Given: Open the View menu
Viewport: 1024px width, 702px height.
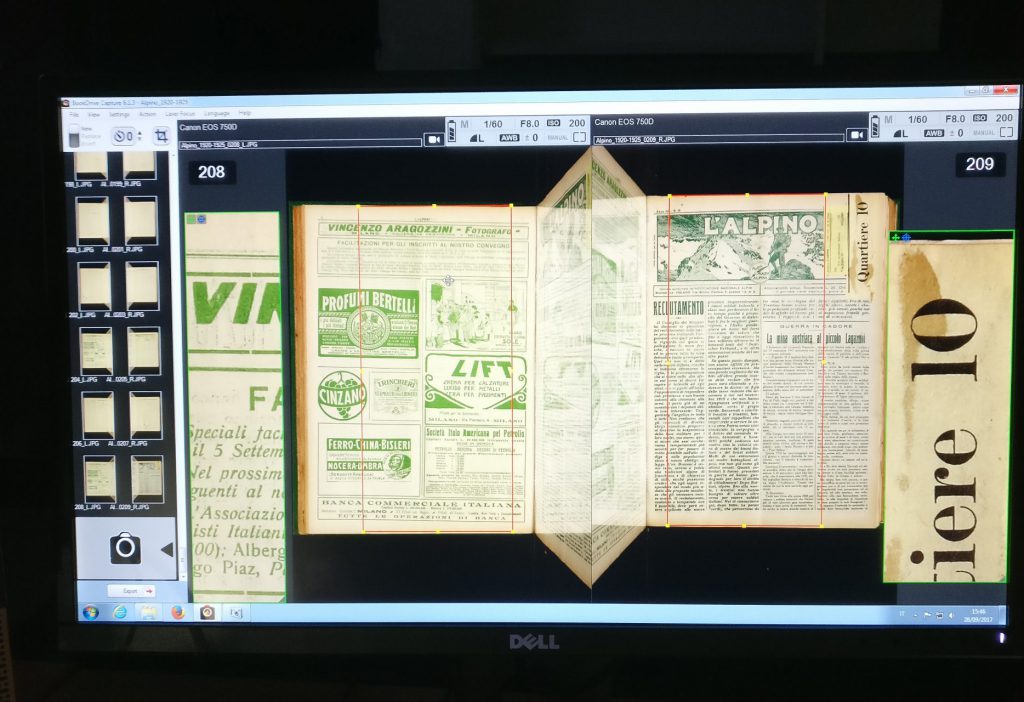Looking at the screenshot, I should click(94, 114).
